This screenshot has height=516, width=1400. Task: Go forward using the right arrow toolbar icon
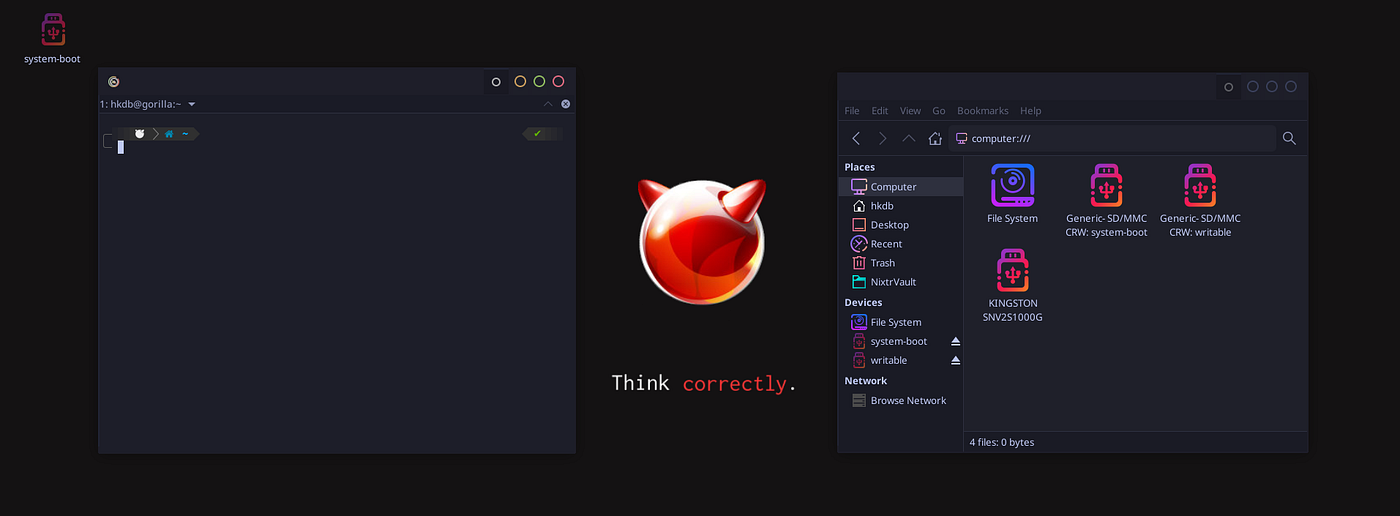coord(882,138)
